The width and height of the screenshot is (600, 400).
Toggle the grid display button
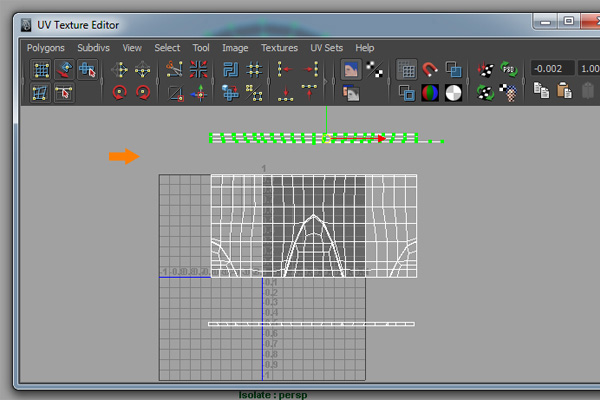tap(407, 70)
